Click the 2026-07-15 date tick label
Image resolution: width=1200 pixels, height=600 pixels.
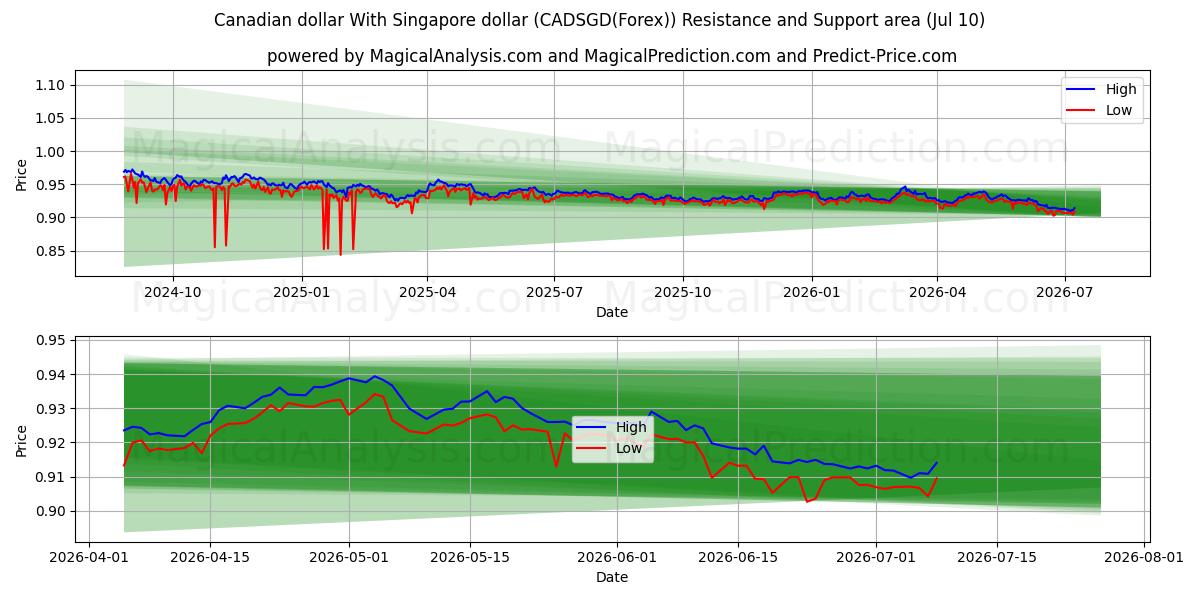pos(997,558)
